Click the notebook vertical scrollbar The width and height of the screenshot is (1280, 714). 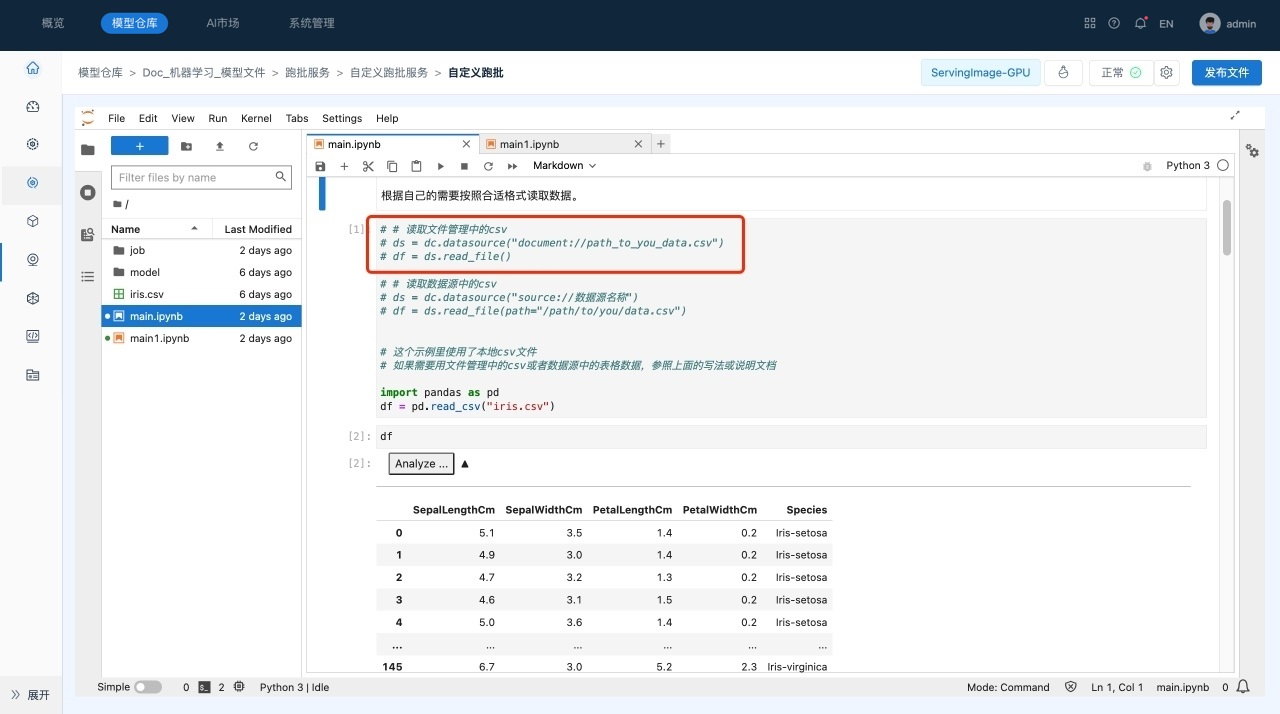(1226, 230)
